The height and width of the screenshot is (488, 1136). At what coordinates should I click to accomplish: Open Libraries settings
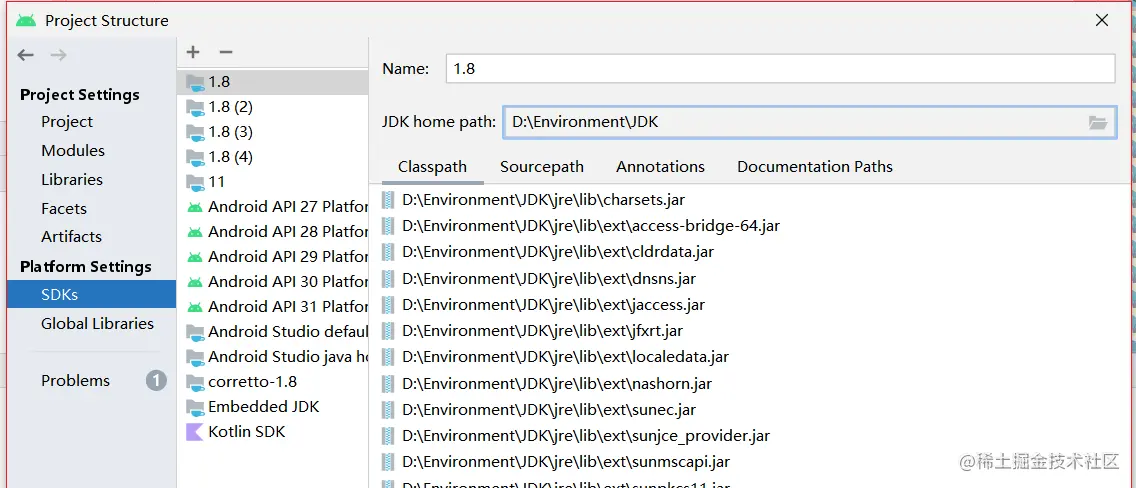tap(72, 180)
